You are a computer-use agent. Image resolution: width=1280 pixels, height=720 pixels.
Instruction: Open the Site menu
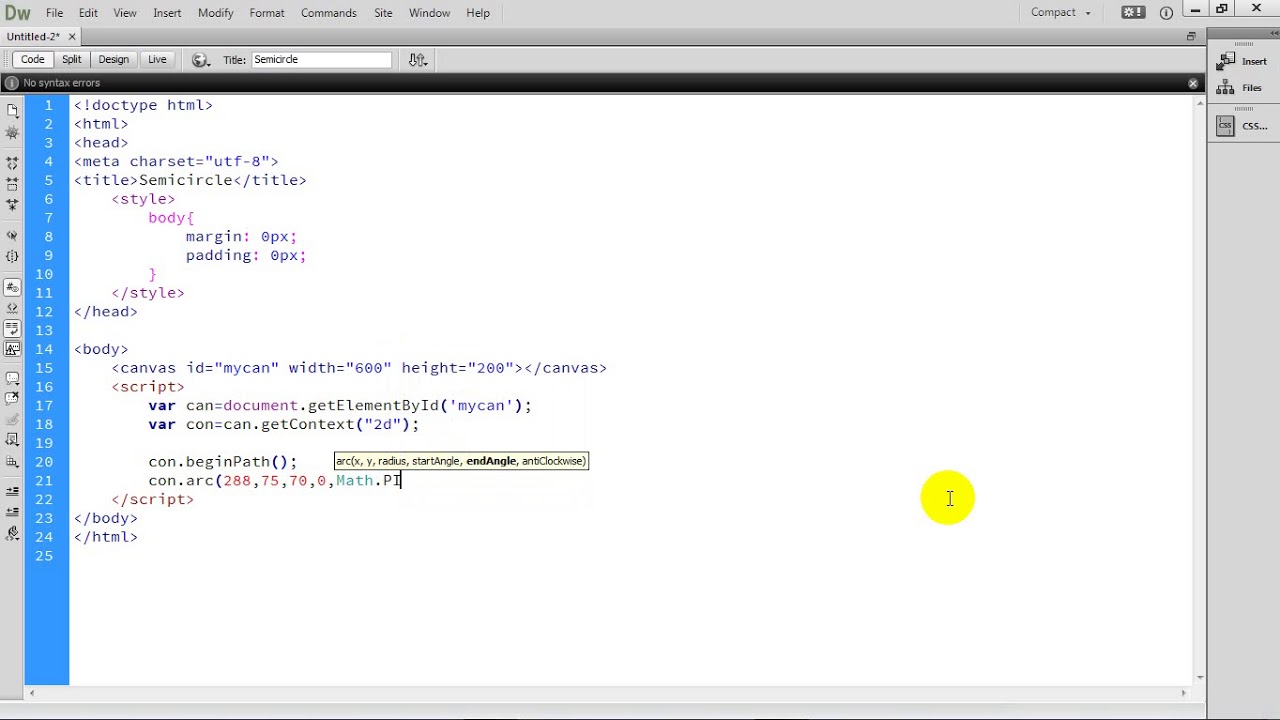tap(383, 13)
